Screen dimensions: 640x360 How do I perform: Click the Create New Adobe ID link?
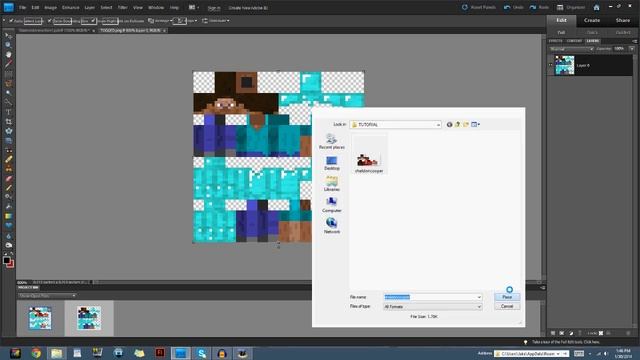point(248,8)
